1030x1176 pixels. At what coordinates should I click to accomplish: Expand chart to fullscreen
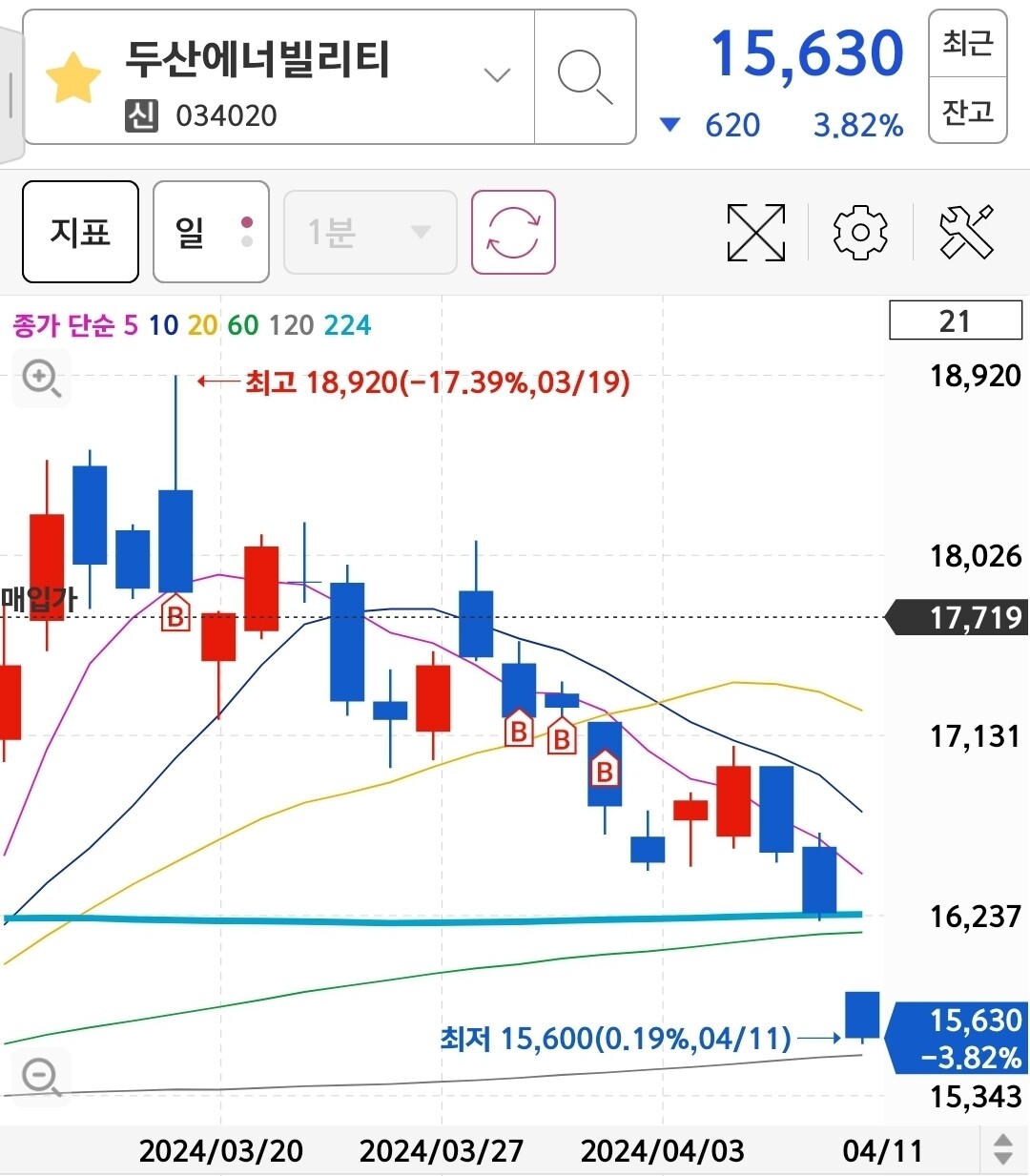pyautogui.click(x=755, y=232)
